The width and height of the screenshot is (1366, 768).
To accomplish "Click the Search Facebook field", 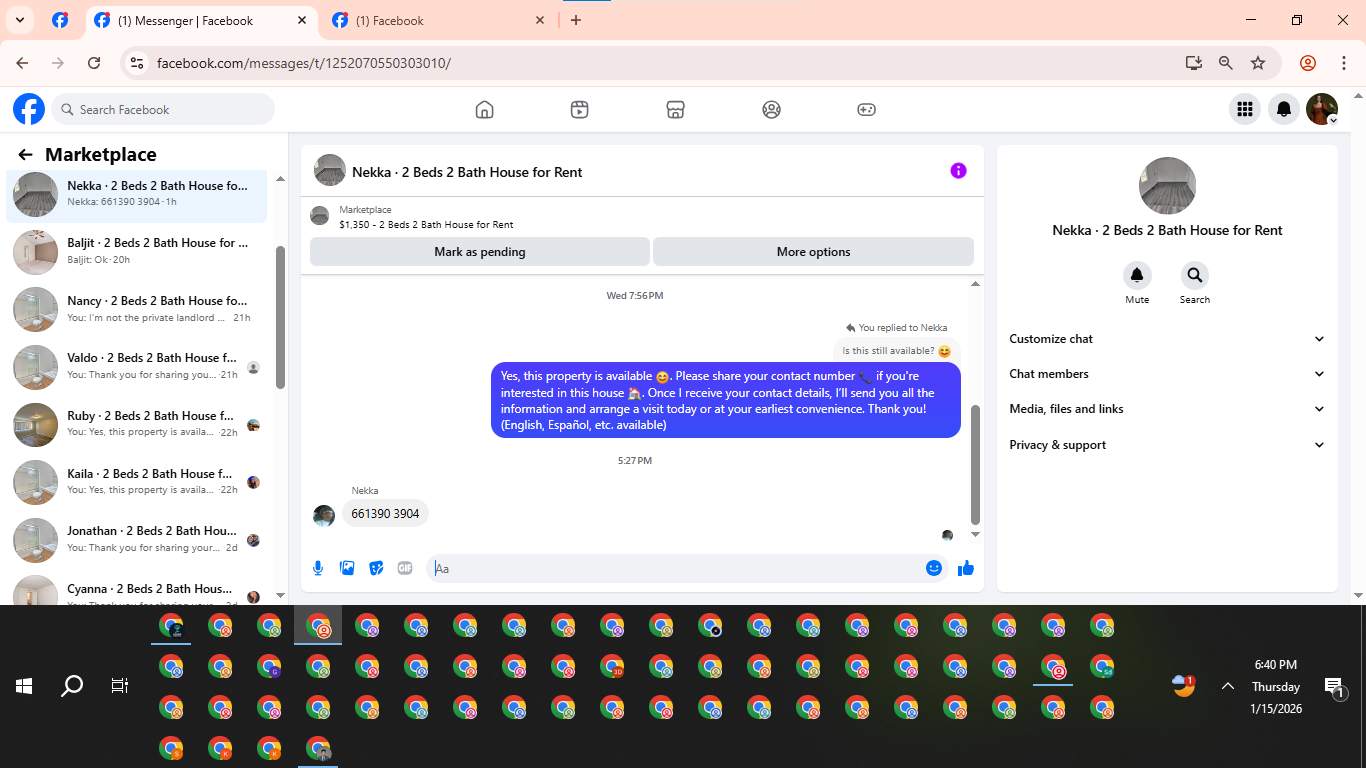I will coord(163,109).
